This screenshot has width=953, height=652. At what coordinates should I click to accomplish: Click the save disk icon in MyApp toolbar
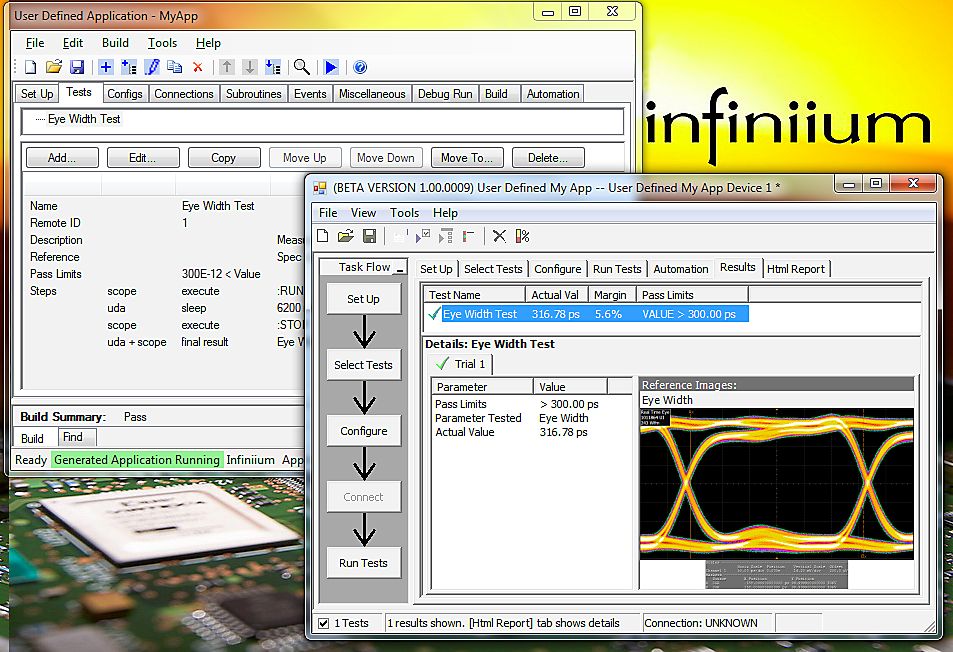(77, 67)
